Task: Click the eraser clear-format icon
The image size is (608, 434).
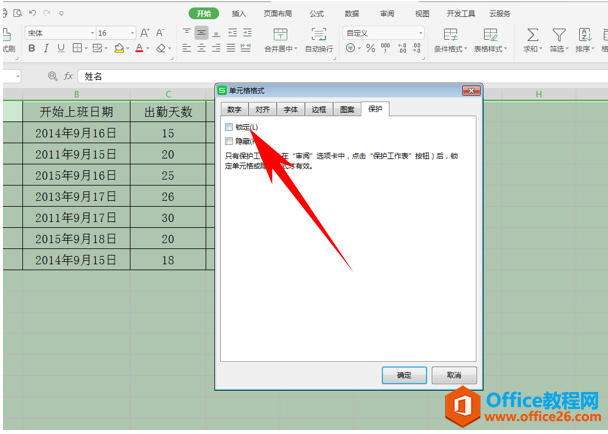Action: [x=161, y=48]
